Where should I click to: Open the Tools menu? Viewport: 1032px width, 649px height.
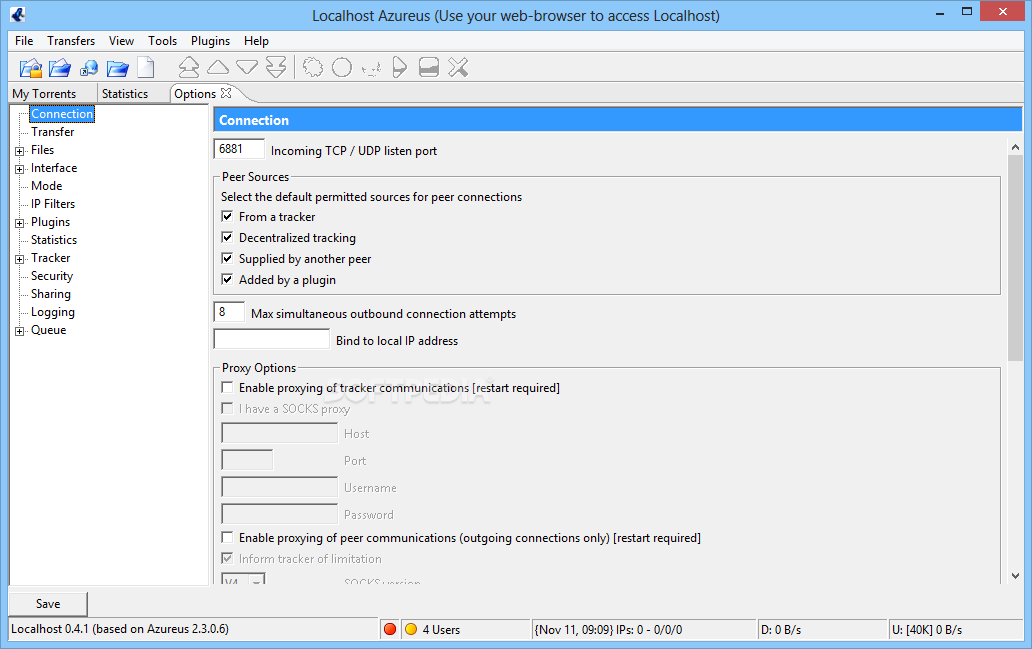coord(163,41)
